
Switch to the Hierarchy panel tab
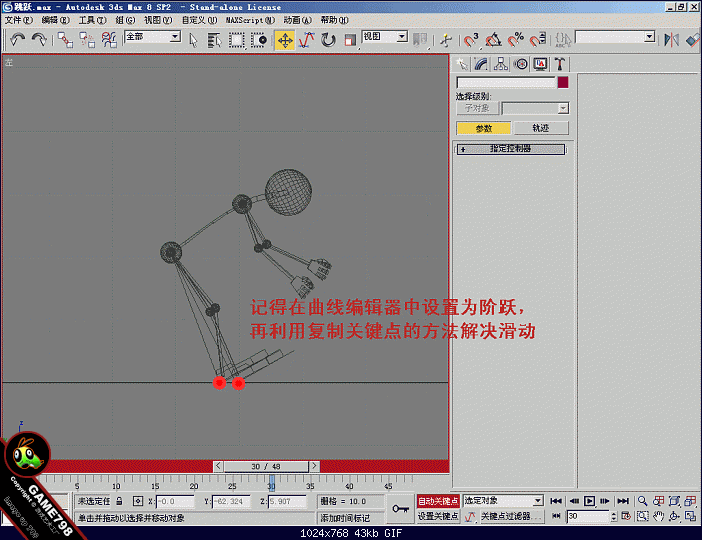501,64
